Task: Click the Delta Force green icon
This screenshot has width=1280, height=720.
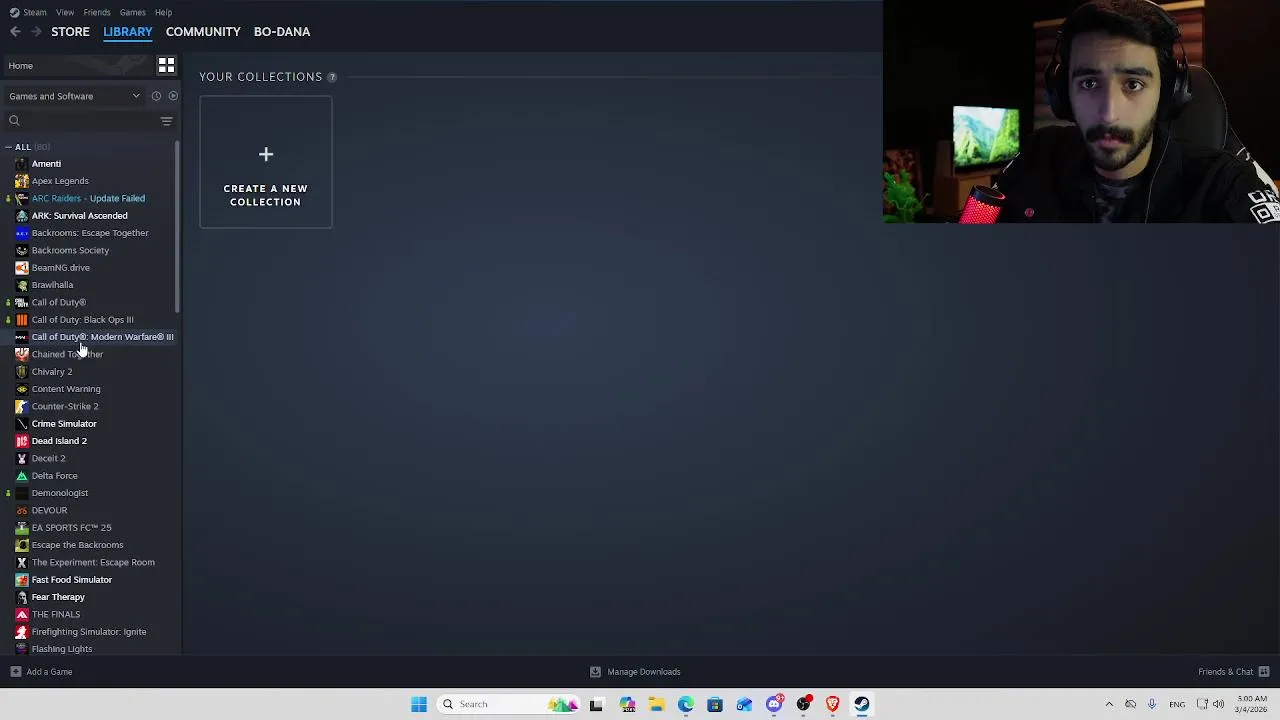Action: coord(22,476)
